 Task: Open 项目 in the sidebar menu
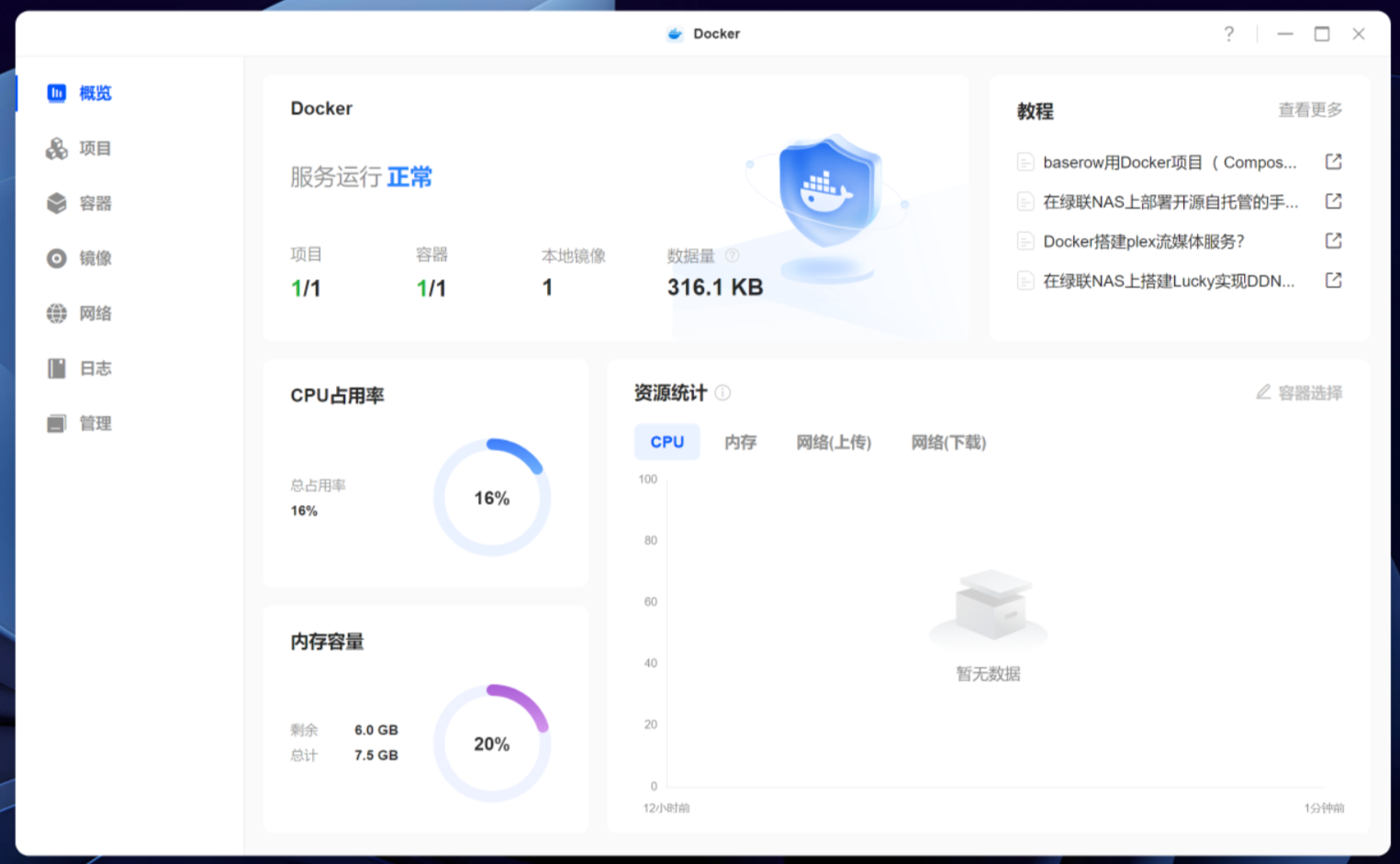[x=95, y=148]
